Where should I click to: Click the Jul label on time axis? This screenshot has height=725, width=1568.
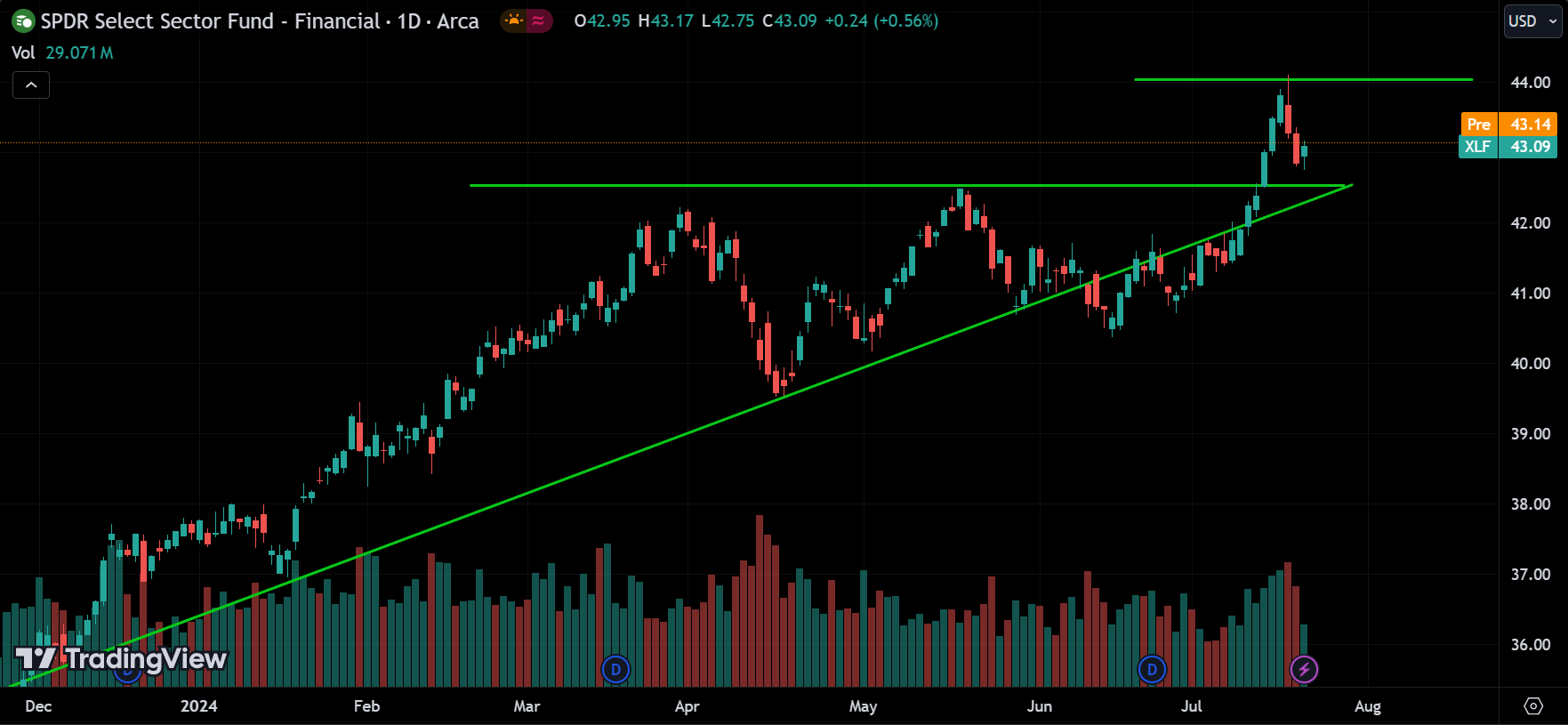[x=1191, y=706]
